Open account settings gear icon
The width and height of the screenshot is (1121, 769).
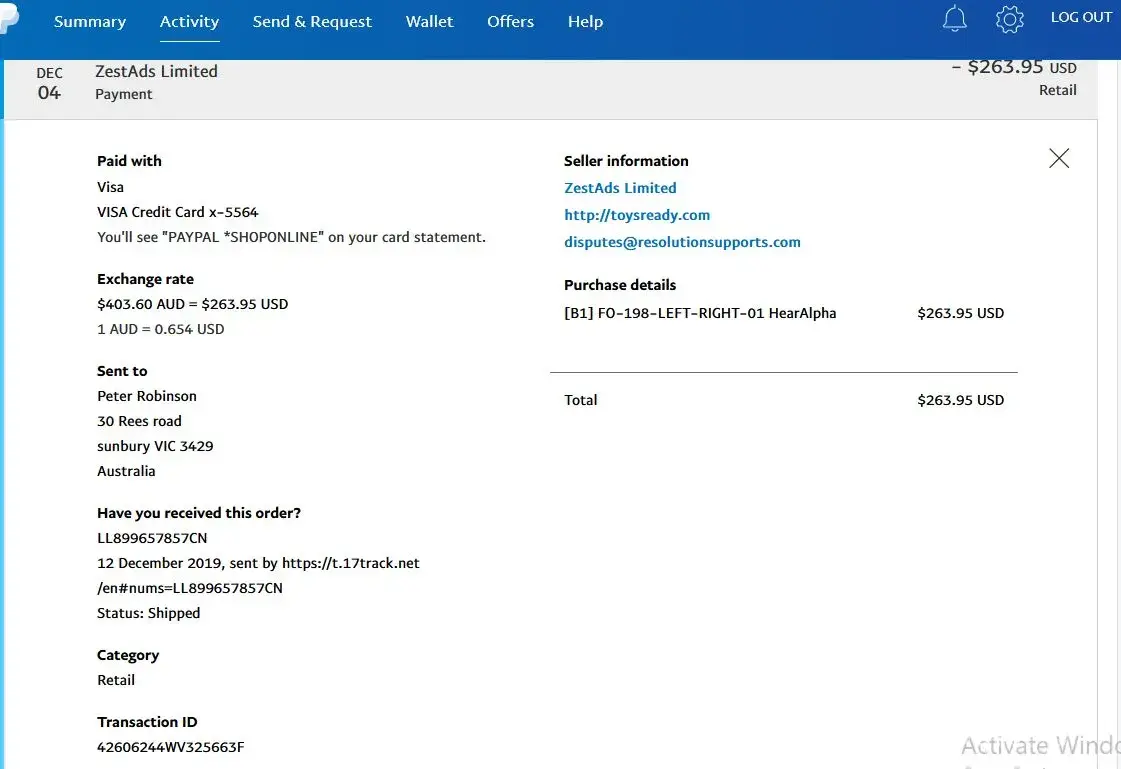click(x=1010, y=19)
